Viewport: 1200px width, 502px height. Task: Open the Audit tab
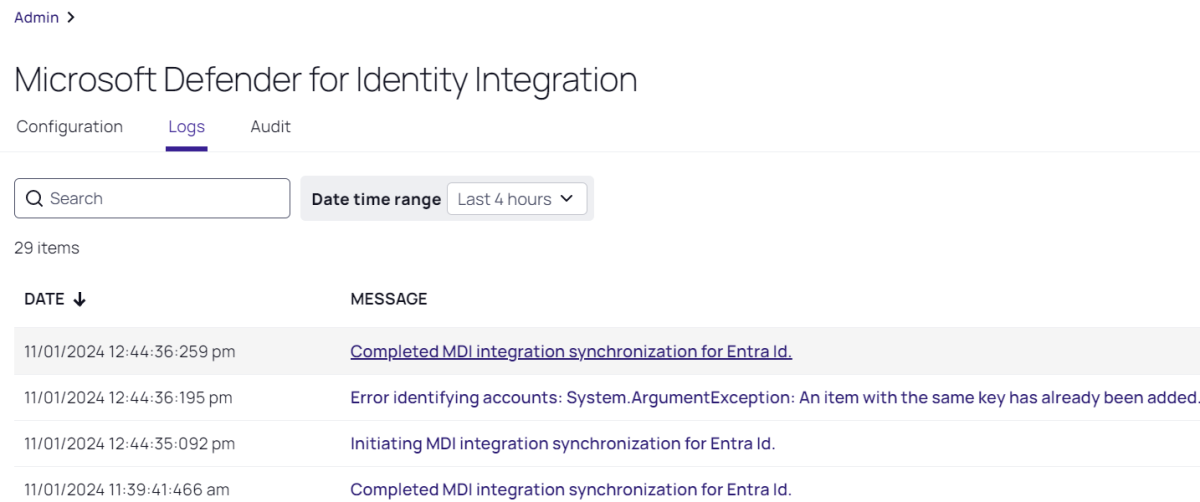[x=270, y=127]
